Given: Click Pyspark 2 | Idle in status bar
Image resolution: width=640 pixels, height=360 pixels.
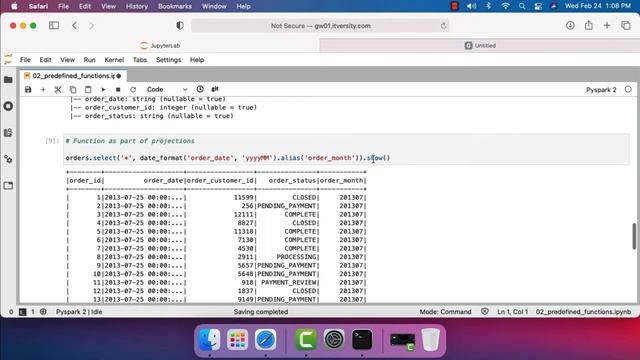Looking at the screenshot, I should coord(79,311).
